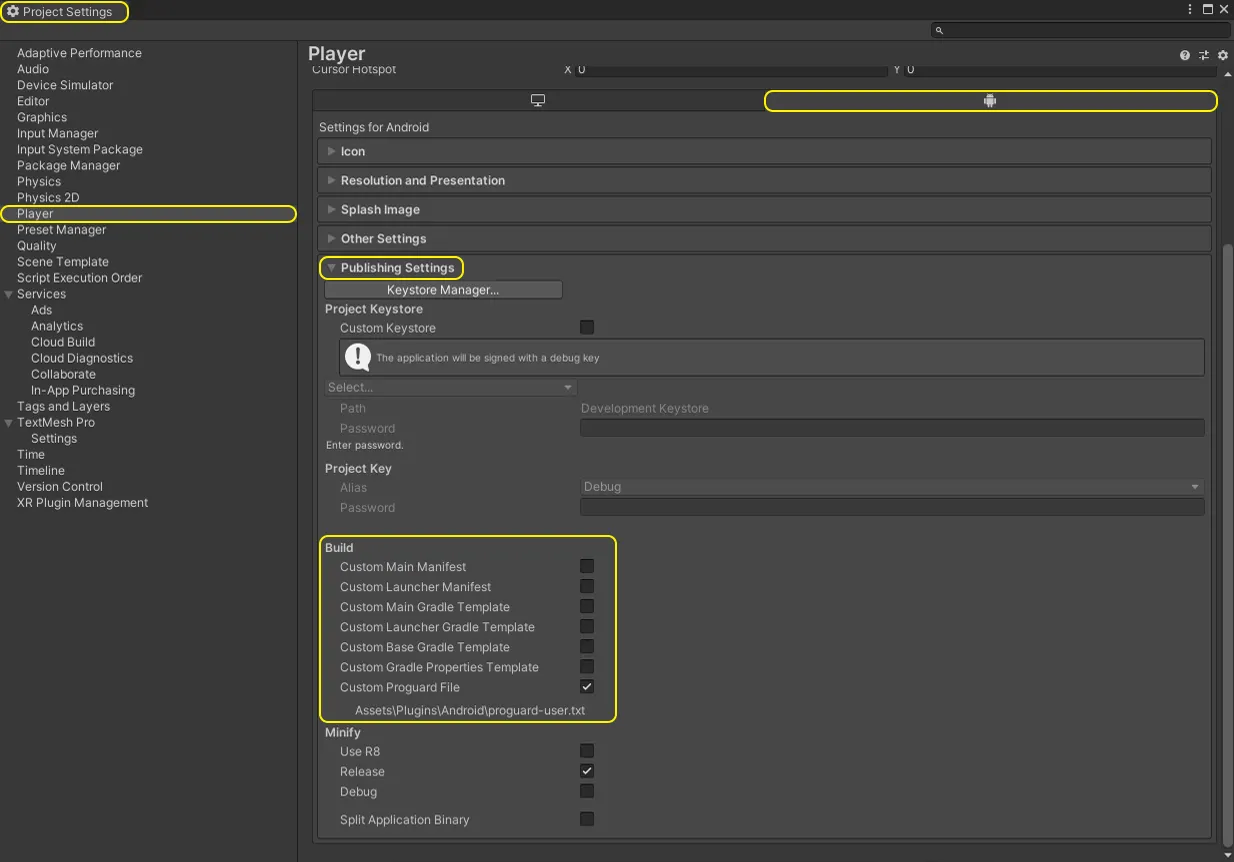This screenshot has width=1234, height=862.
Task: Select Audio settings category
Action: (x=33, y=69)
